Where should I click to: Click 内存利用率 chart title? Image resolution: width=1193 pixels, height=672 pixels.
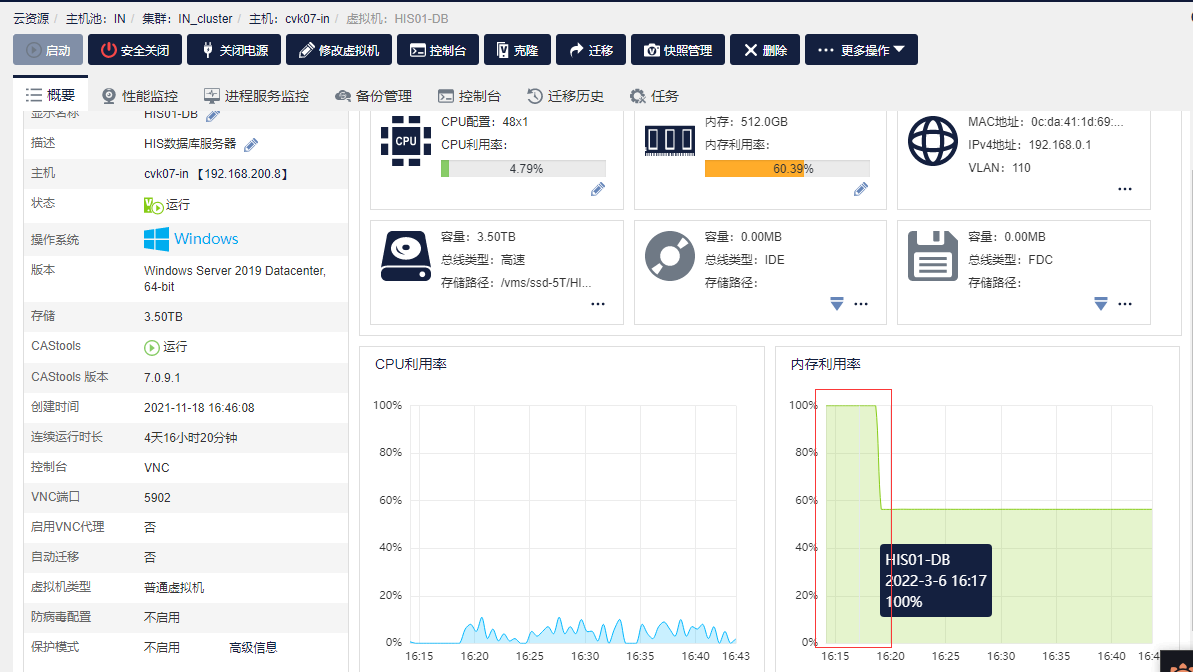[826, 365]
